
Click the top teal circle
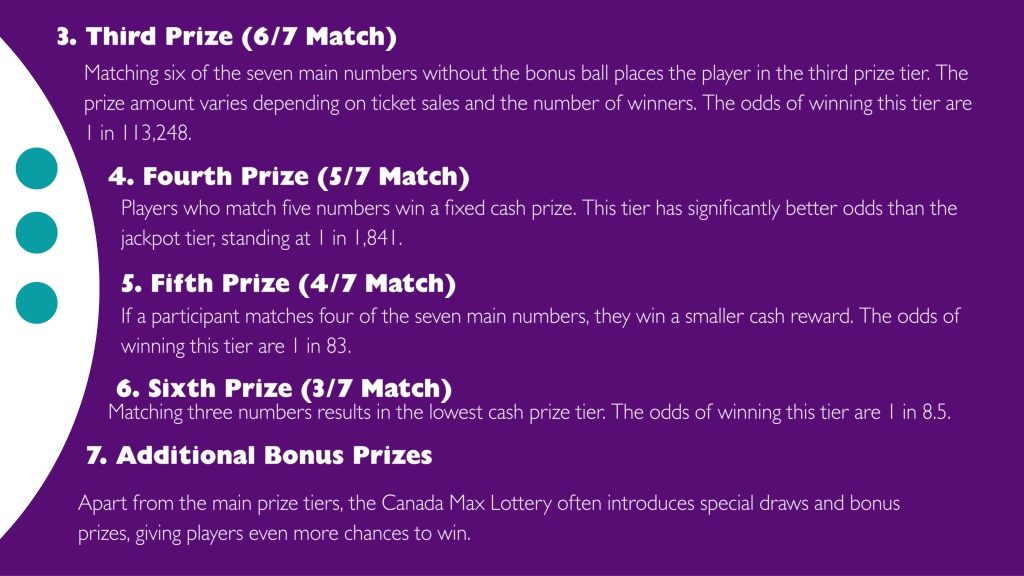[x=37, y=168]
